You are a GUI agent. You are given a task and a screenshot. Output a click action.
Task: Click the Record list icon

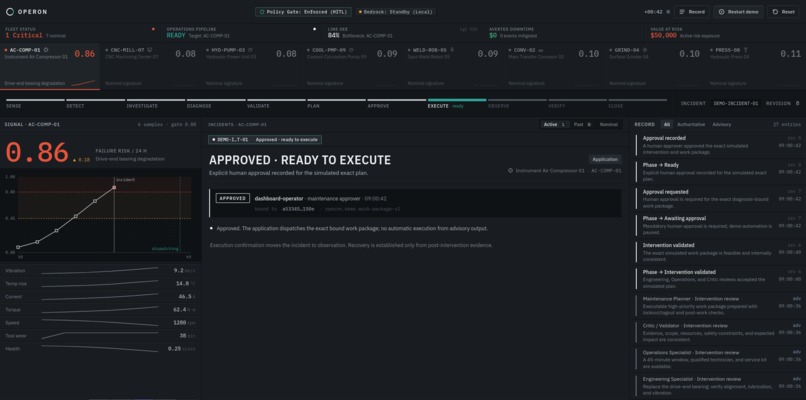pyautogui.click(x=682, y=11)
